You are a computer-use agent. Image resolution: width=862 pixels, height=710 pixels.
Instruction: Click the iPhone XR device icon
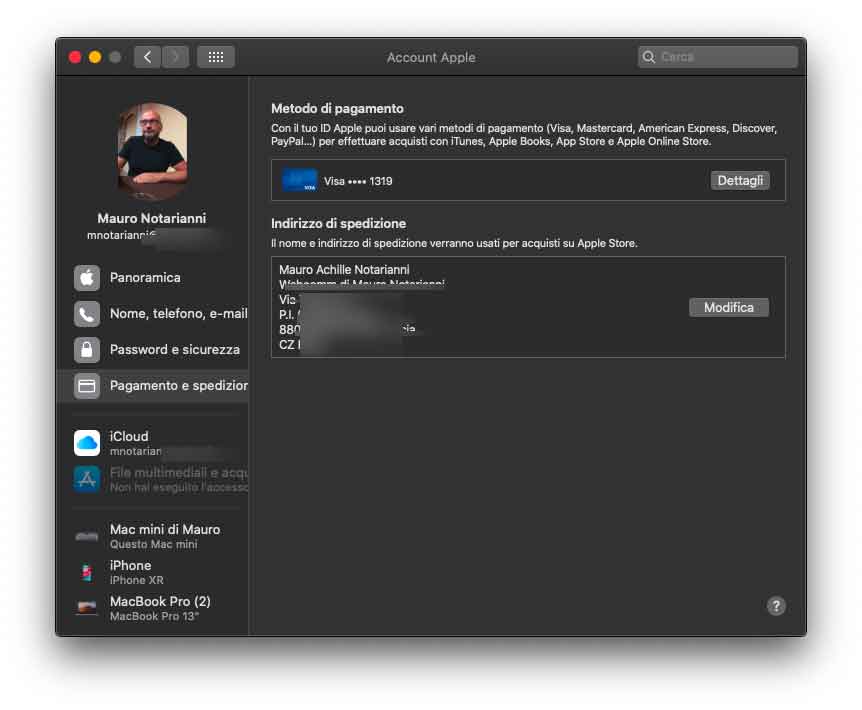87,572
